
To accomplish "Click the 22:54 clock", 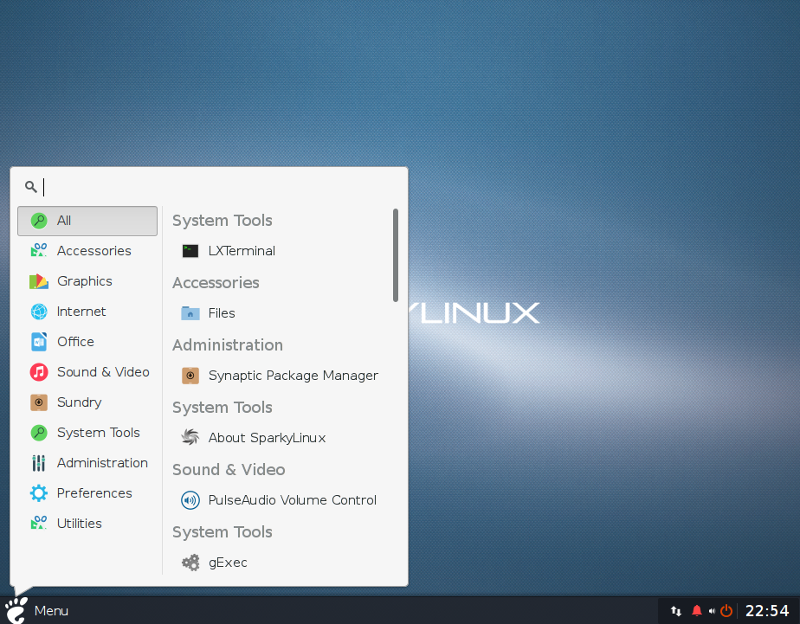I will tap(767, 611).
